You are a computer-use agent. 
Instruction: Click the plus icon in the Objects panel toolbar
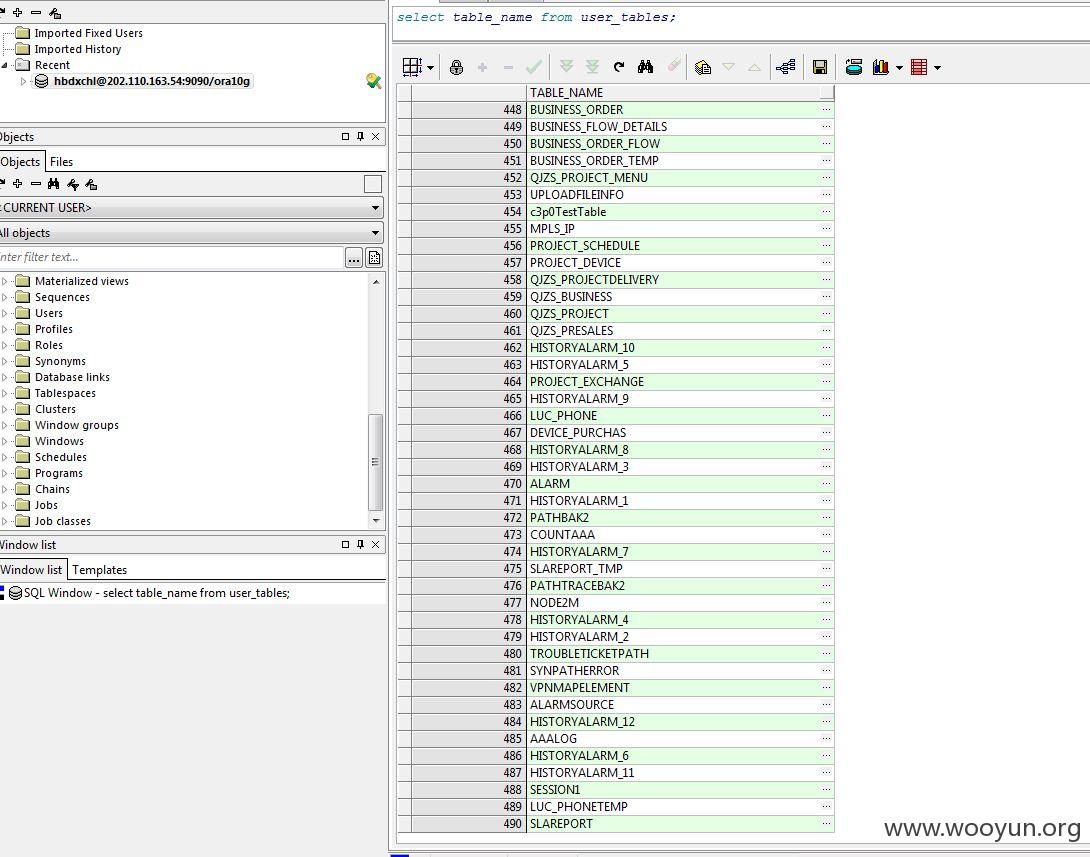(17, 183)
